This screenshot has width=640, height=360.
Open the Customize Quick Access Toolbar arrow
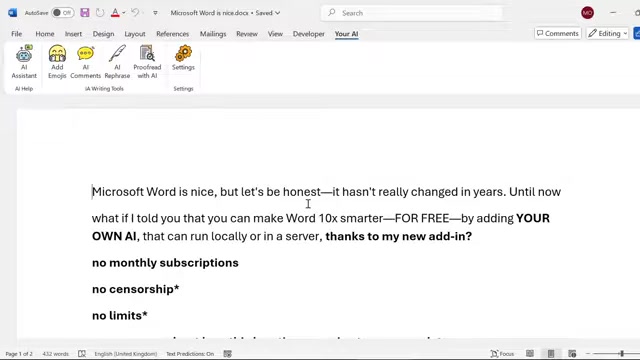click(155, 13)
